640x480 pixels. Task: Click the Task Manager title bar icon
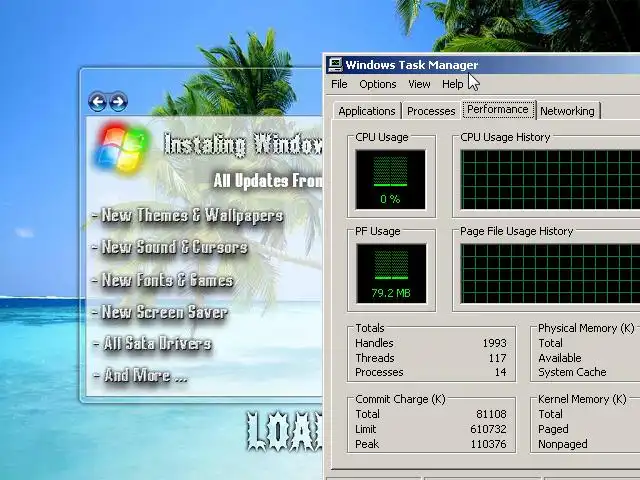click(x=335, y=65)
